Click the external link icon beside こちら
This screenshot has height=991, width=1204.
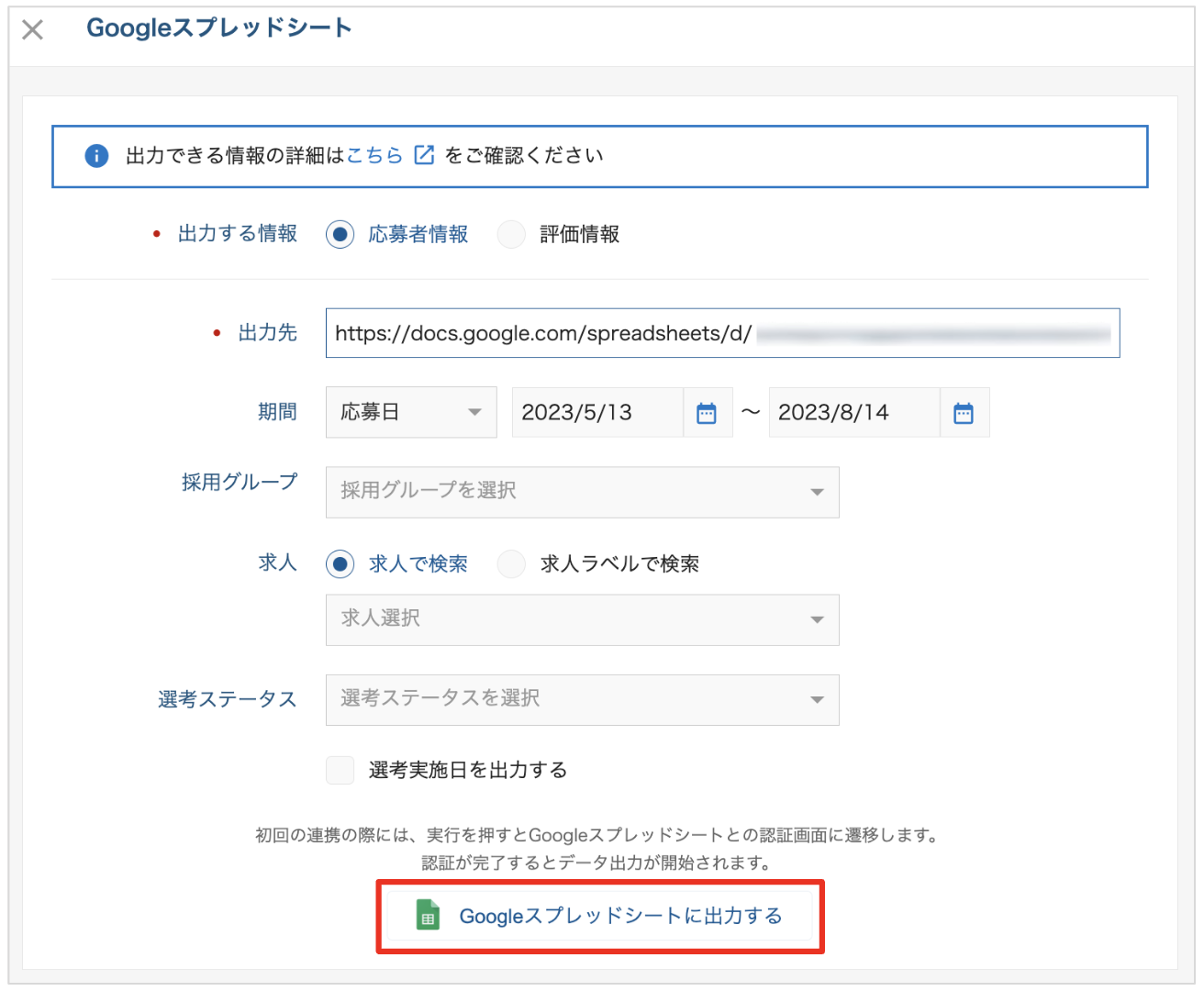click(424, 155)
